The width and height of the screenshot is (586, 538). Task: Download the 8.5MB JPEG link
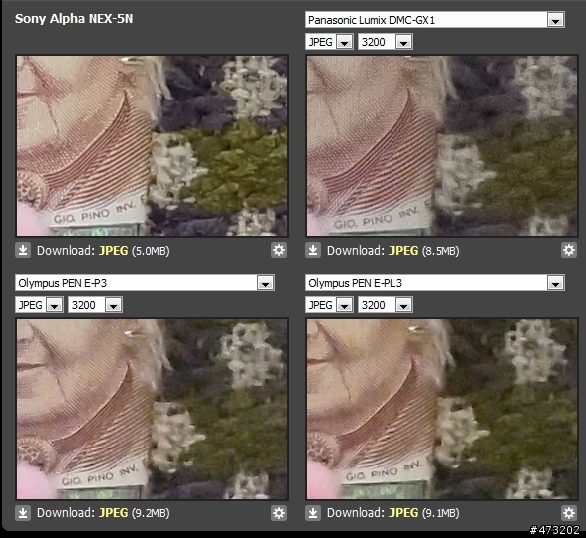[x=404, y=251]
